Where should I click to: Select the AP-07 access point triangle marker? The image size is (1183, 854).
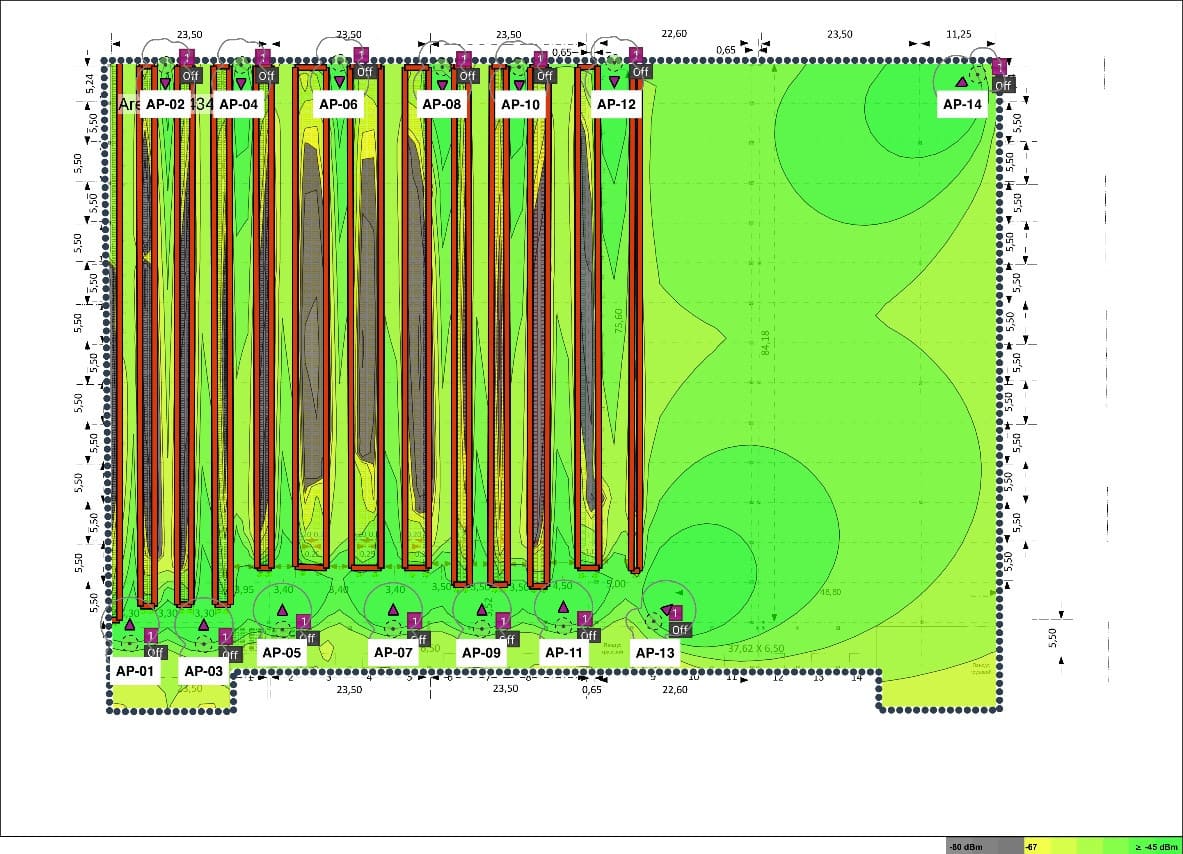[x=393, y=610]
